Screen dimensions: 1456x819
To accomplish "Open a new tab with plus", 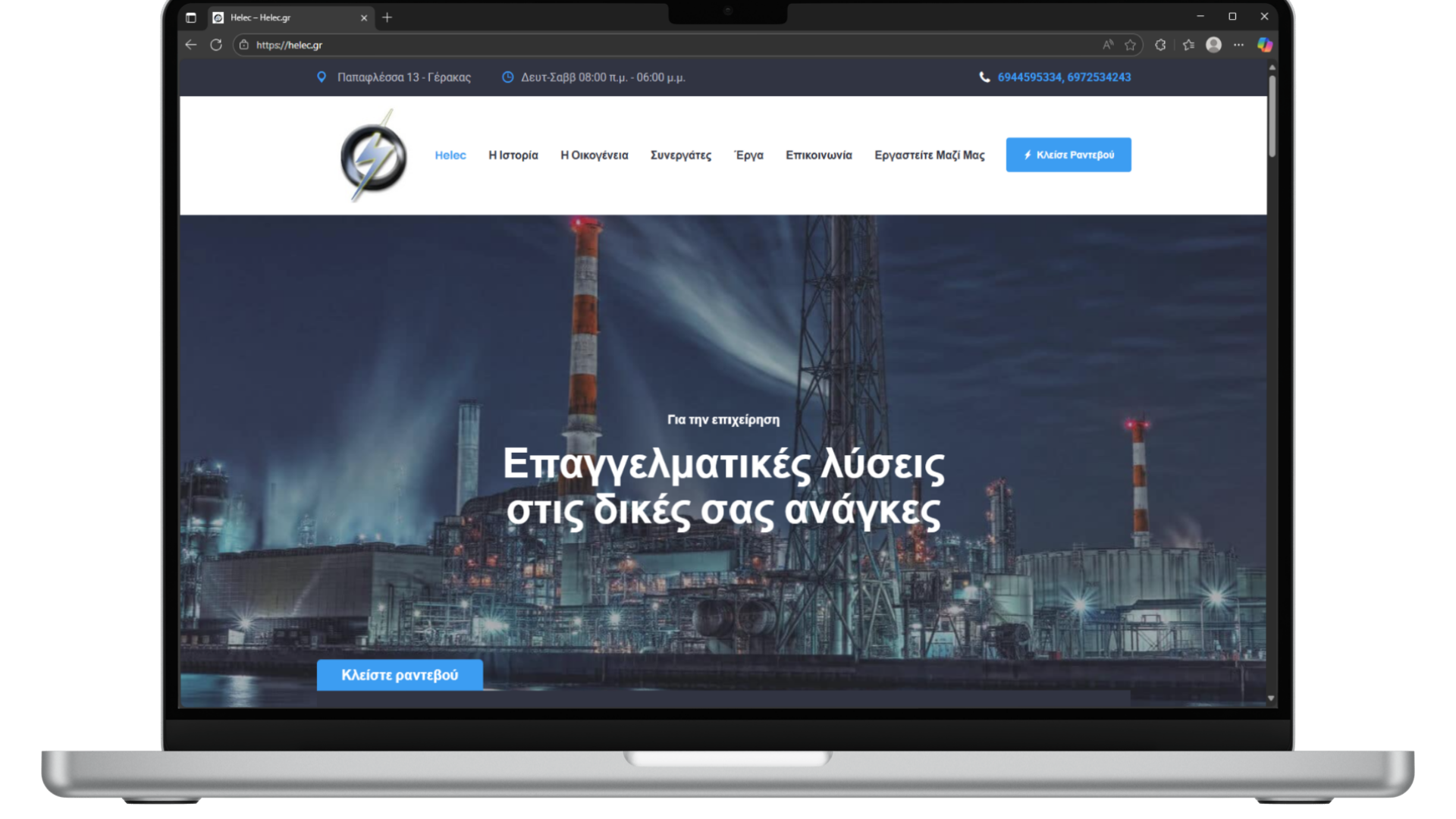I will click(x=387, y=17).
